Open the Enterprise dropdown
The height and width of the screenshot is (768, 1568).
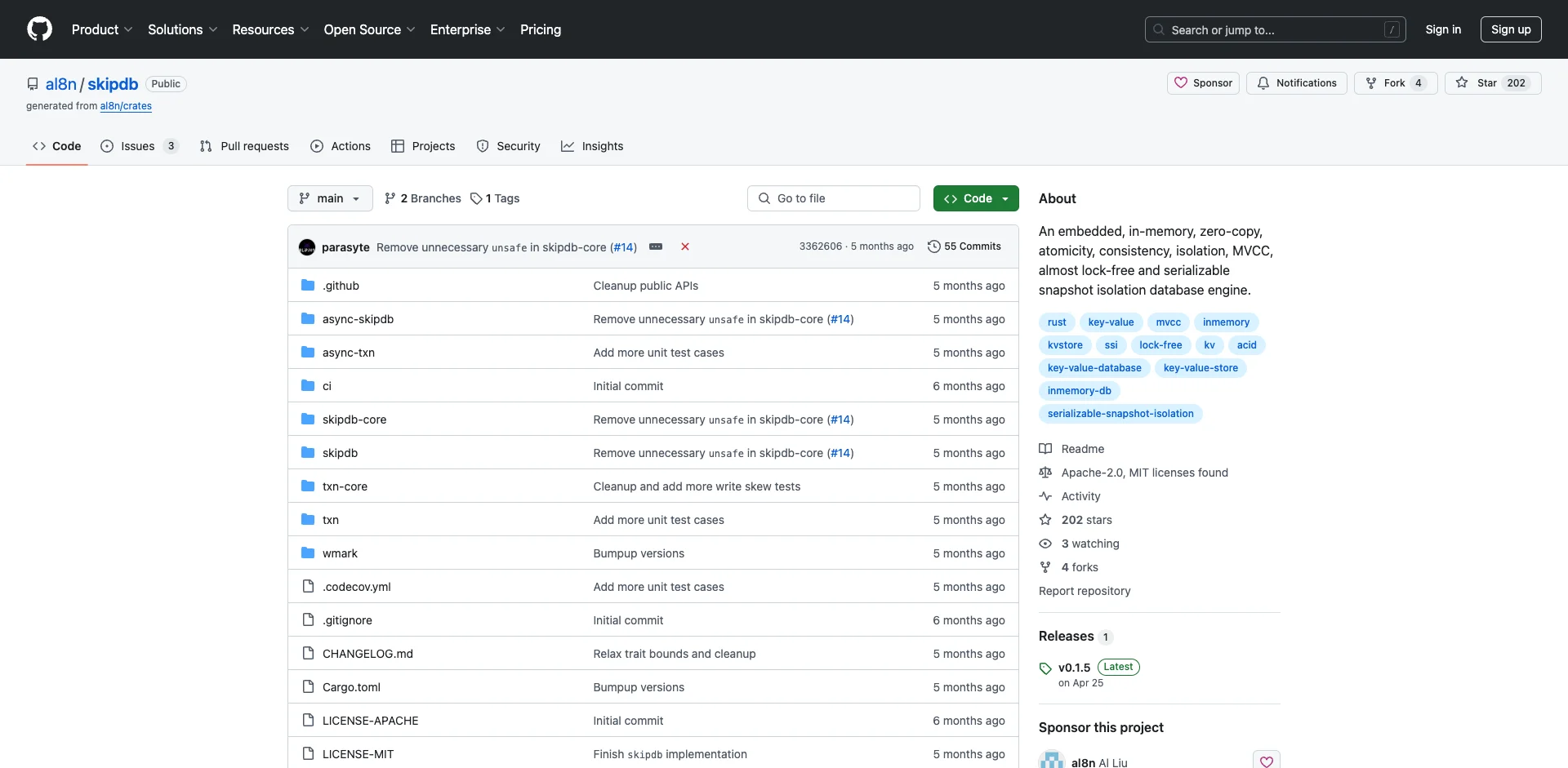coord(467,29)
